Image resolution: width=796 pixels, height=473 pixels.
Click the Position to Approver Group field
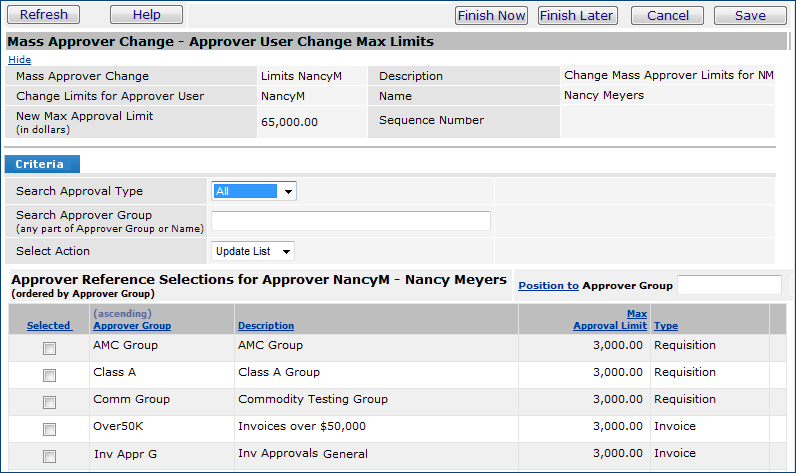(729, 286)
